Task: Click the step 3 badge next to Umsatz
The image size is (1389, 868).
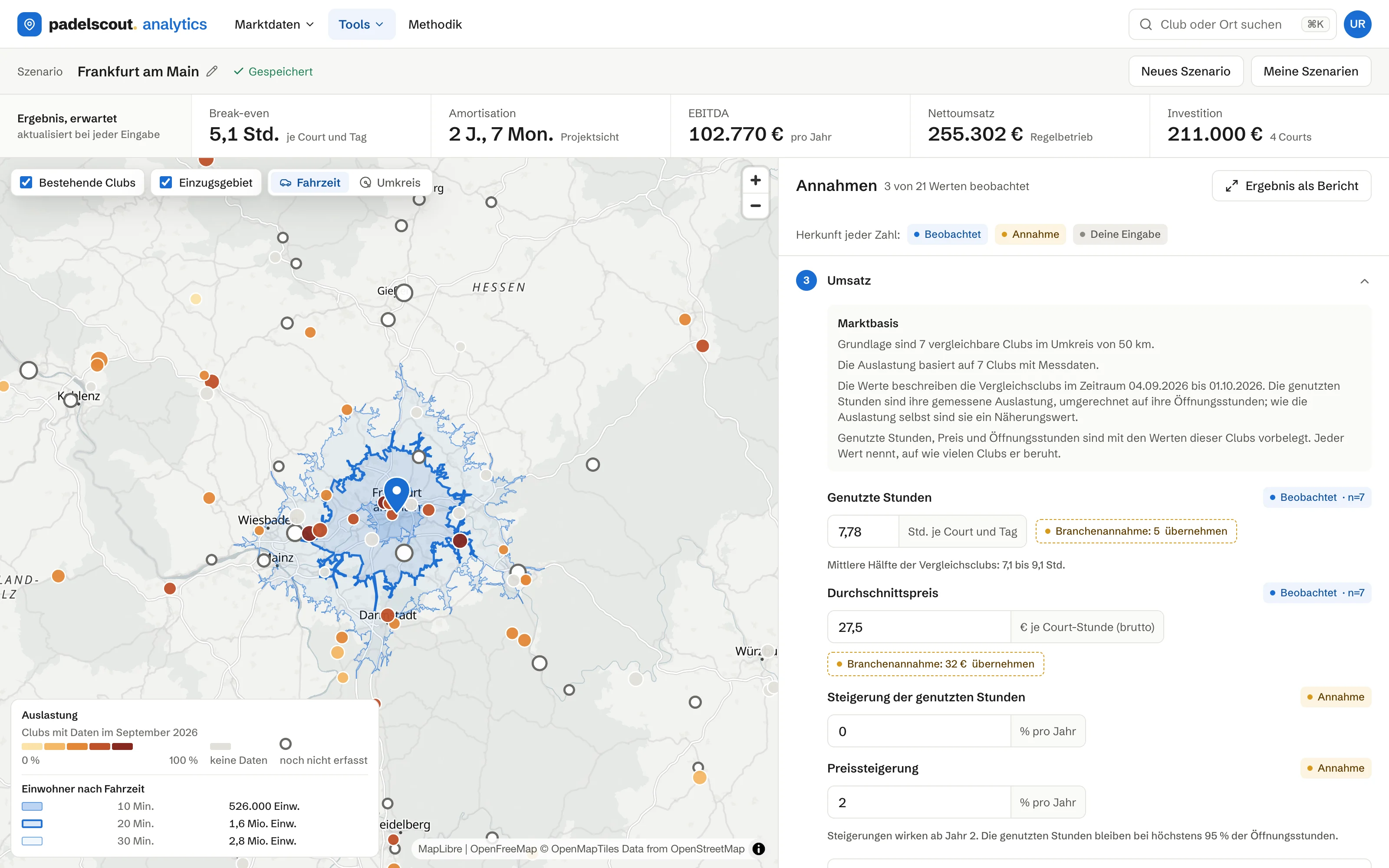Action: click(806, 280)
